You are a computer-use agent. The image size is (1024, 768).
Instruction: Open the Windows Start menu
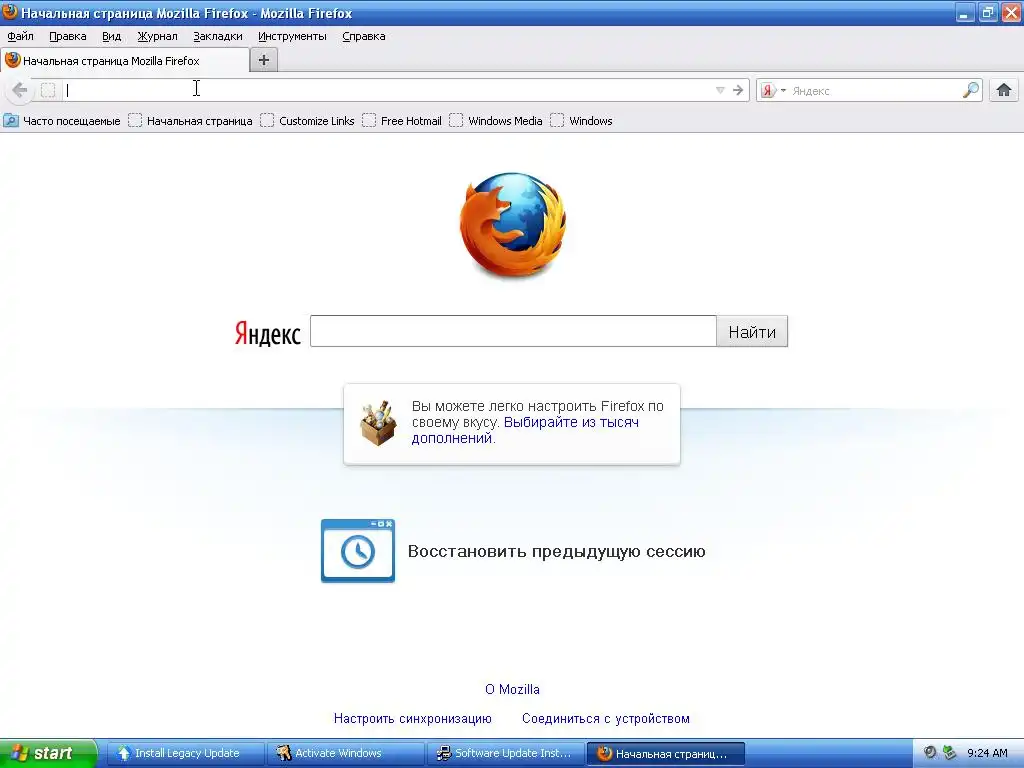click(48, 753)
